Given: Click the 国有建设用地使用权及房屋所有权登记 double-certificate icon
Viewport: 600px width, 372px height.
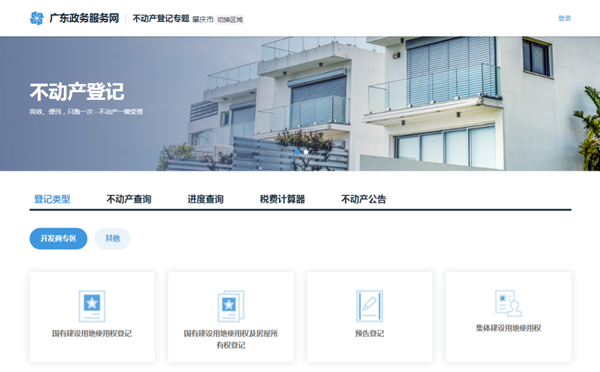Looking at the screenshot, I should [x=231, y=306].
